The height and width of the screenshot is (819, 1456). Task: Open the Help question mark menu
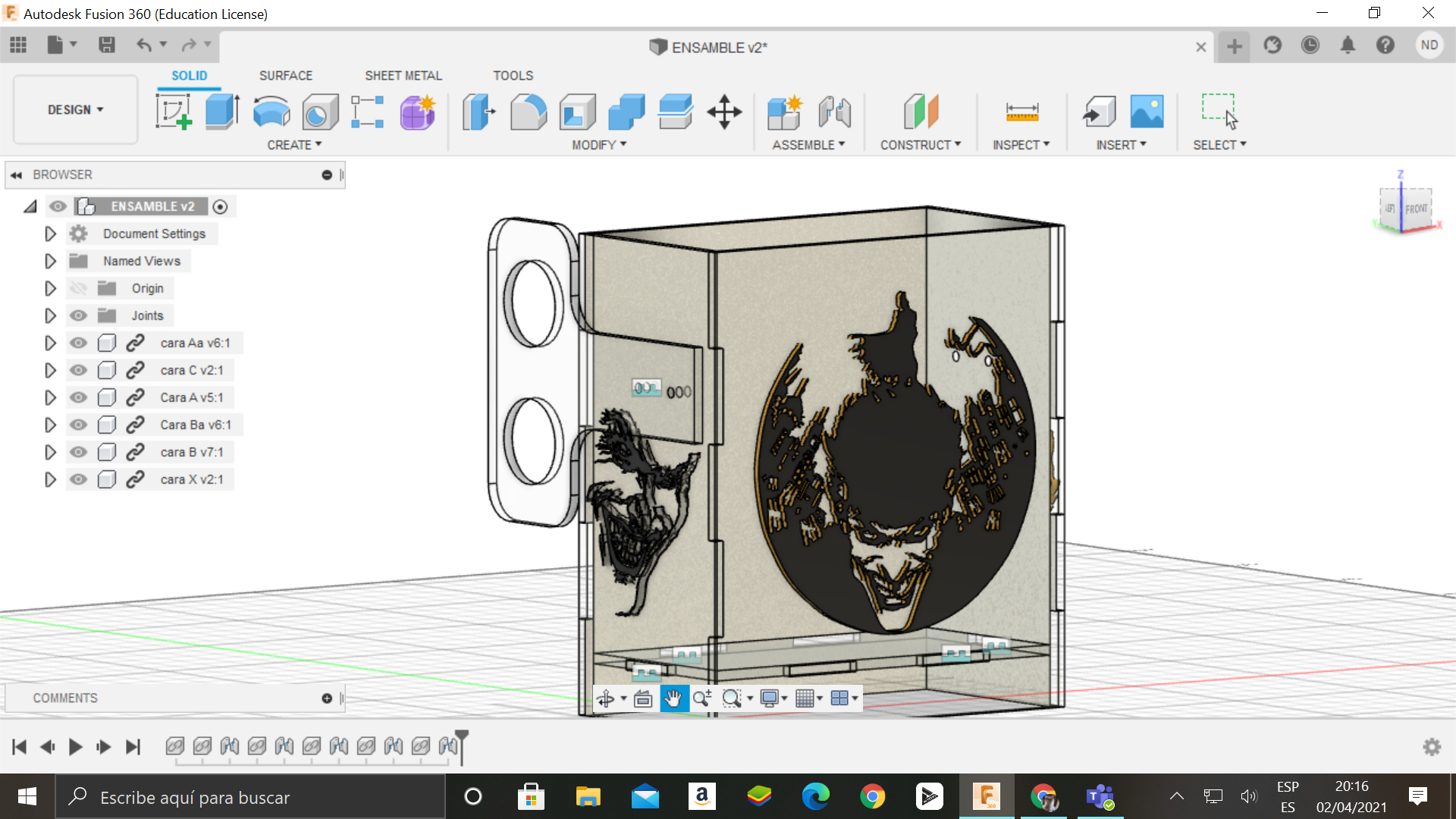[x=1385, y=45]
